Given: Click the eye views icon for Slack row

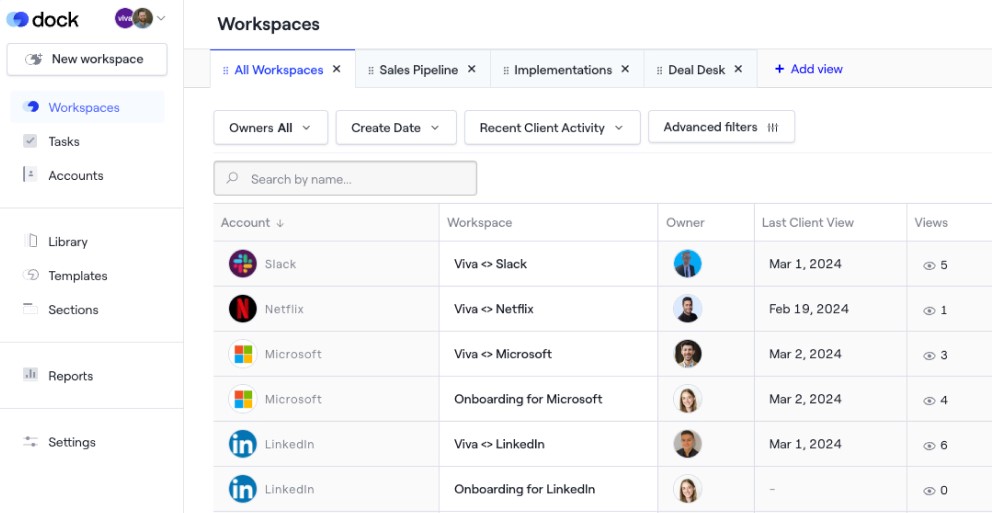Looking at the screenshot, I should [x=929, y=266].
